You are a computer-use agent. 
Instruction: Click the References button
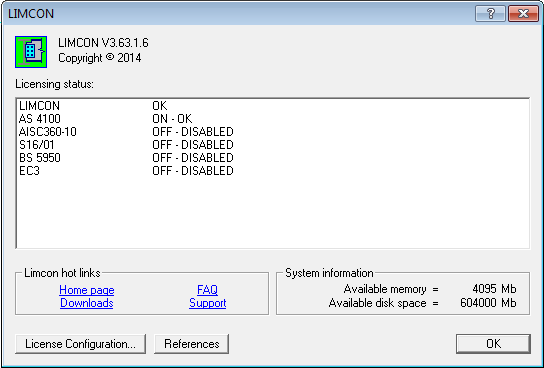click(192, 344)
